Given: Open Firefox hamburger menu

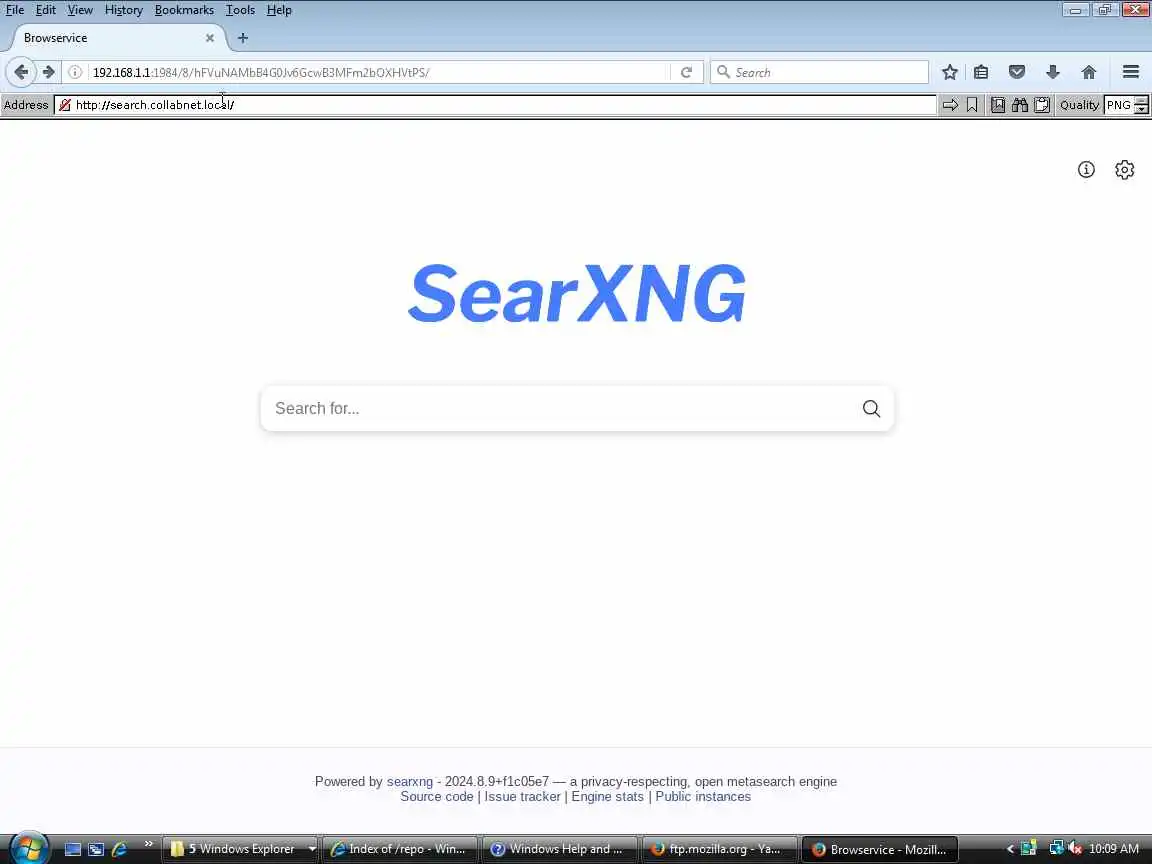Looking at the screenshot, I should tap(1131, 72).
